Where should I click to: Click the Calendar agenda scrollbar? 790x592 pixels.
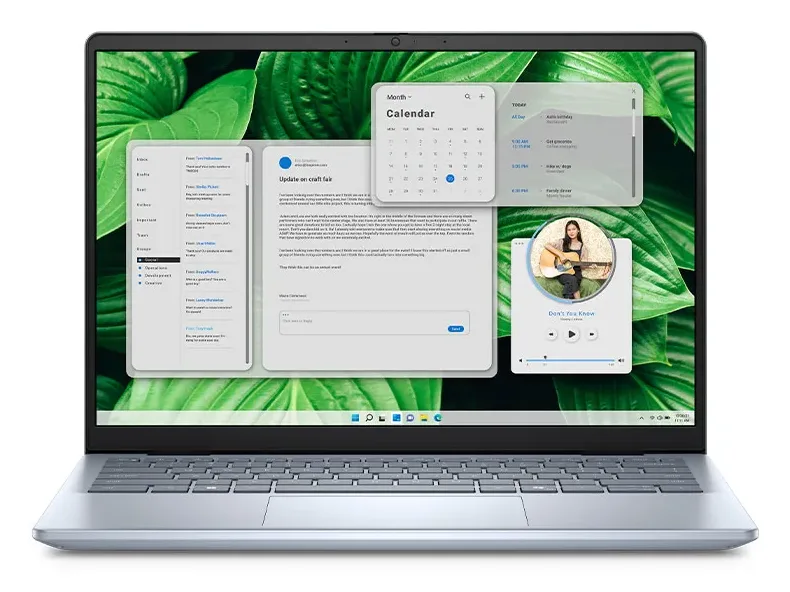633,147
